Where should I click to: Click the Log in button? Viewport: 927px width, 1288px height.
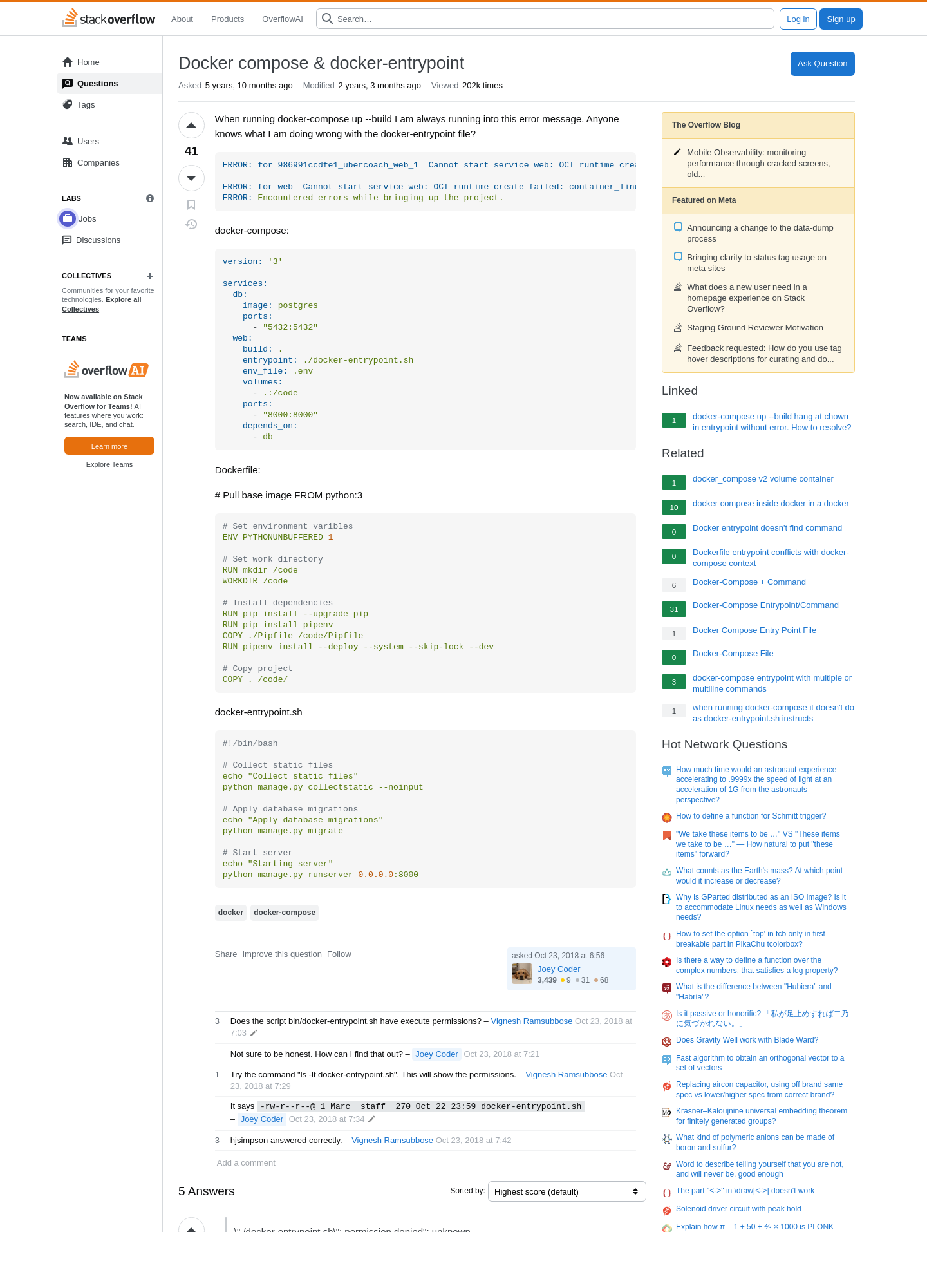tap(798, 19)
